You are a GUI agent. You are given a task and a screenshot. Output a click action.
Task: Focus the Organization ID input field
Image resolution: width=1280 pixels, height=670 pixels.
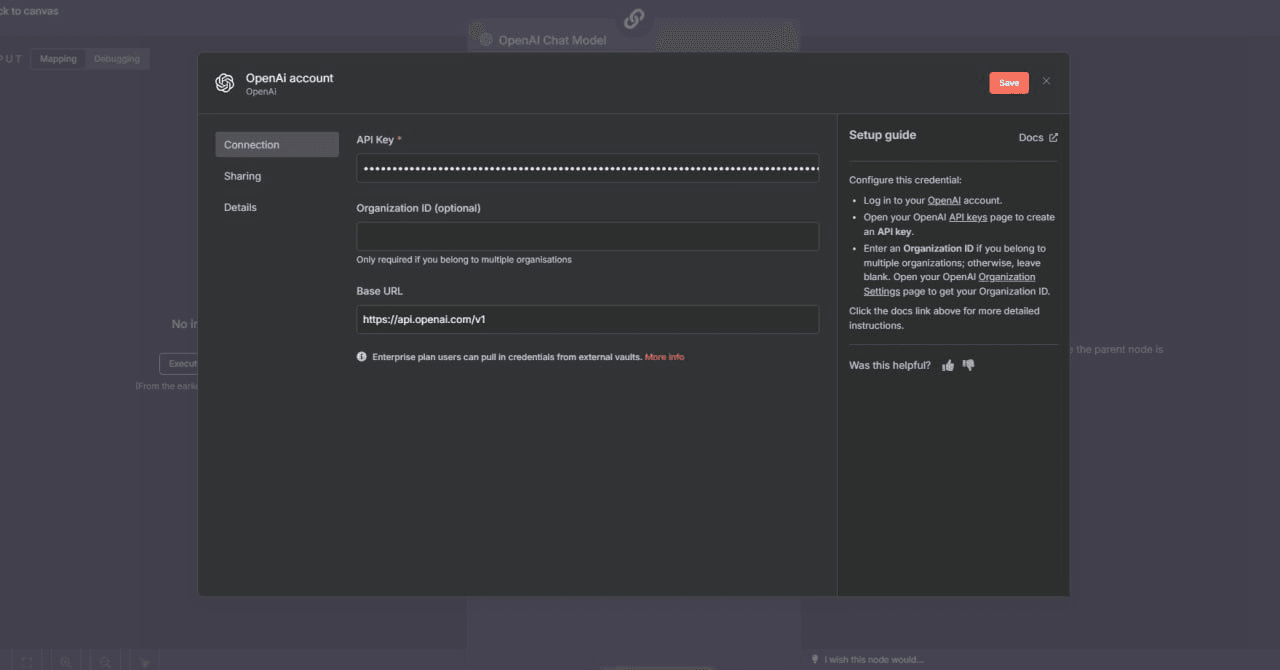pyautogui.click(x=587, y=237)
